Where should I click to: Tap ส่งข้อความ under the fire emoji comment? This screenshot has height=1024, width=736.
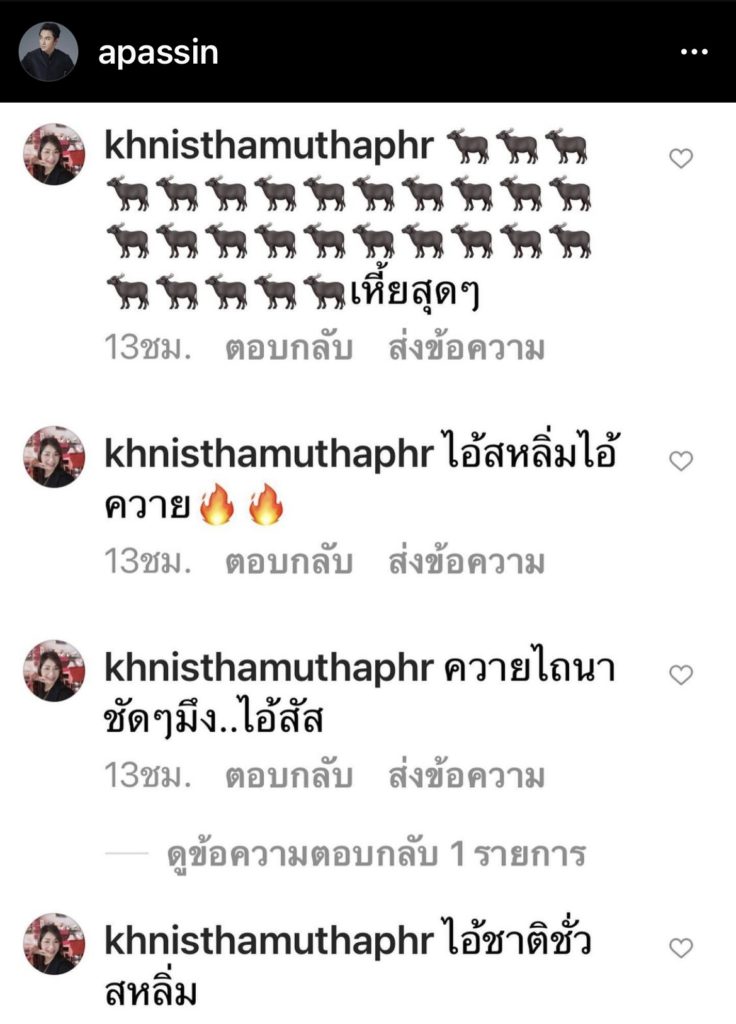coord(466,562)
